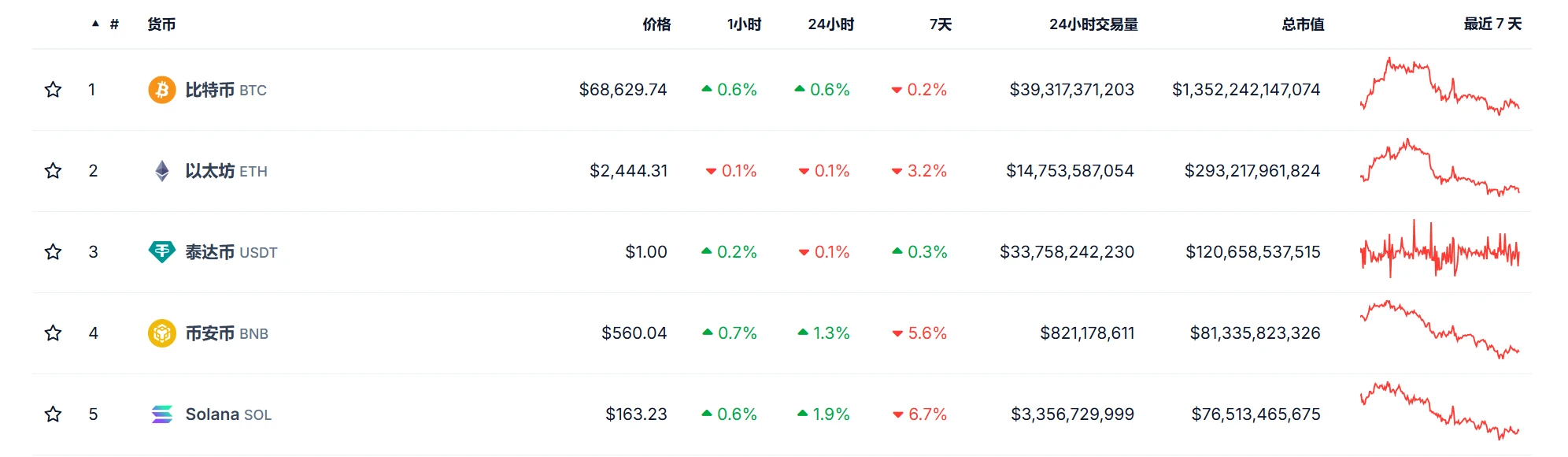Sort by 24小时交易量 column header
This screenshot has height=457, width=1568.
click(x=1093, y=24)
